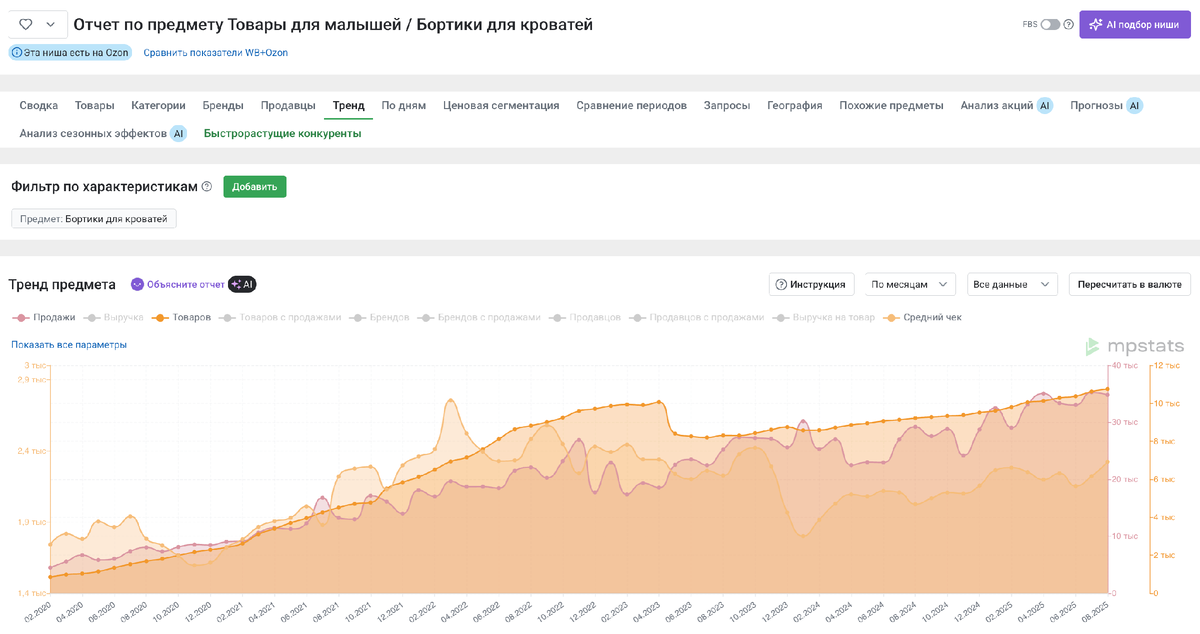Toggle the Выручка на товар legend series
The height and width of the screenshot is (634, 1200).
822,317
